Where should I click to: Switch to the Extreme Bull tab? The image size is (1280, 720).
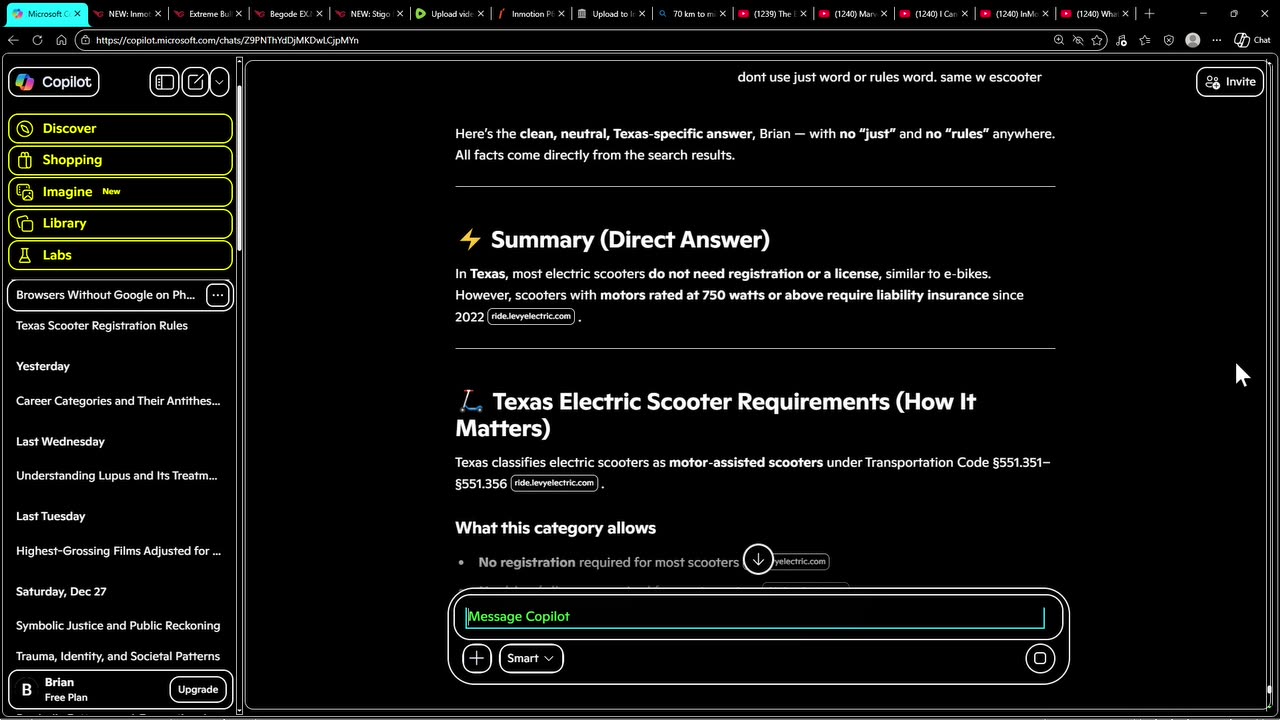click(210, 14)
